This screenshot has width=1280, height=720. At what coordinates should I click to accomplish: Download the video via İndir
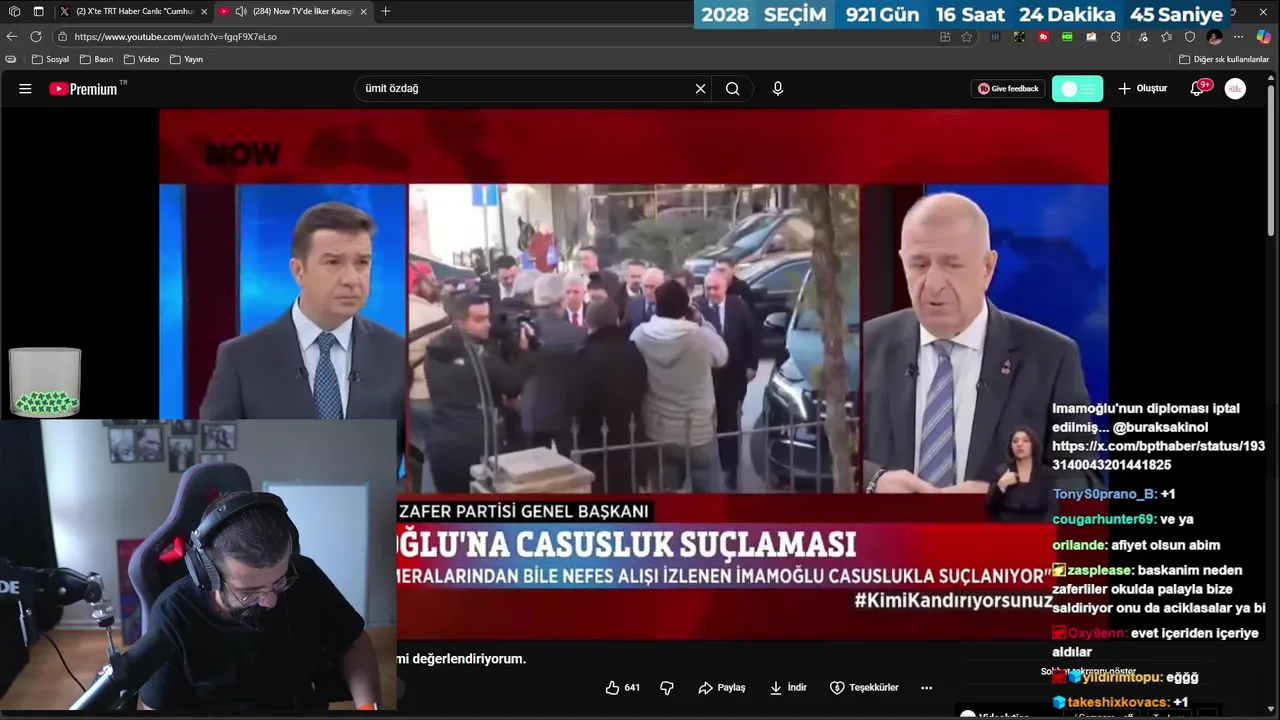pos(788,687)
